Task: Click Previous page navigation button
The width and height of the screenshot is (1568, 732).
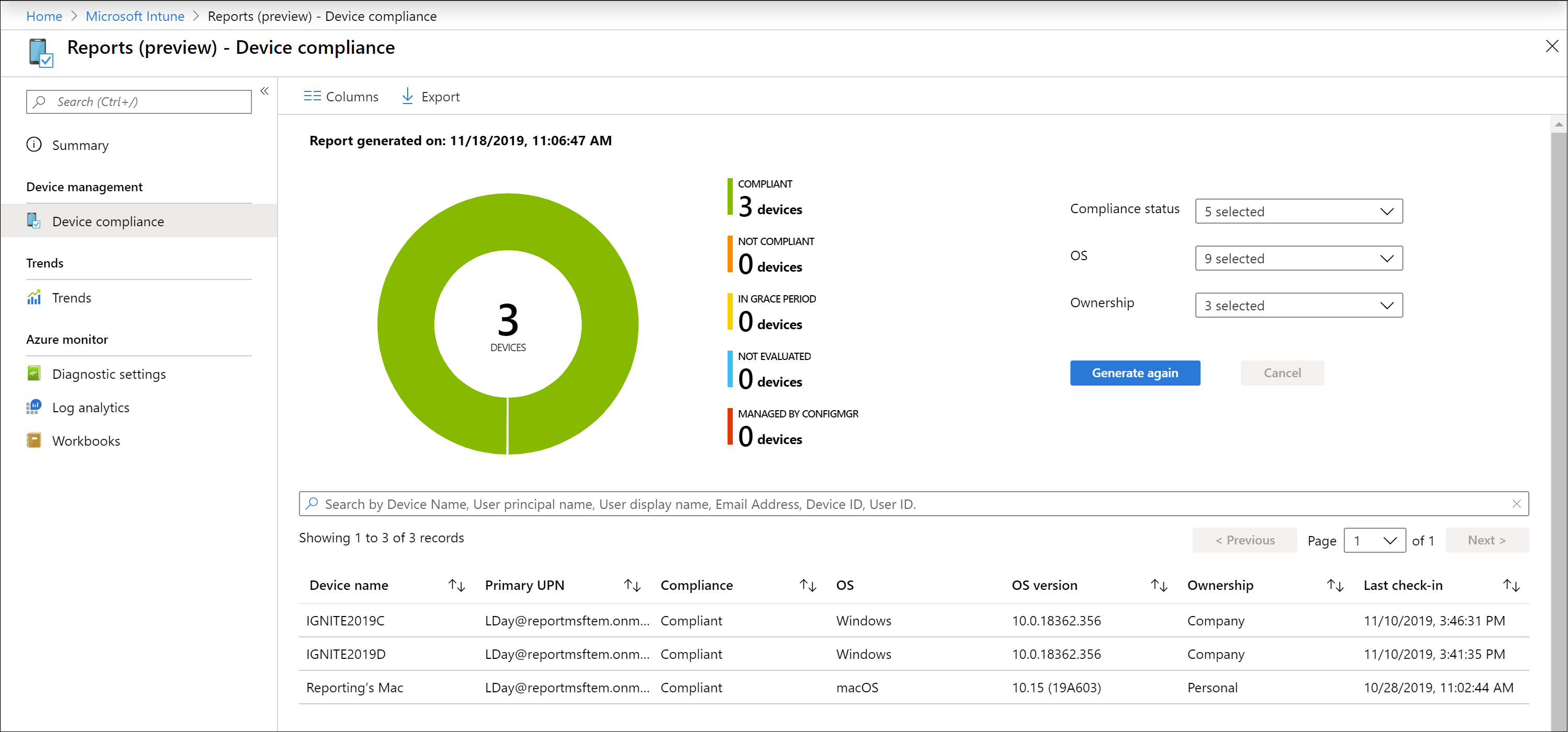Action: point(1244,539)
